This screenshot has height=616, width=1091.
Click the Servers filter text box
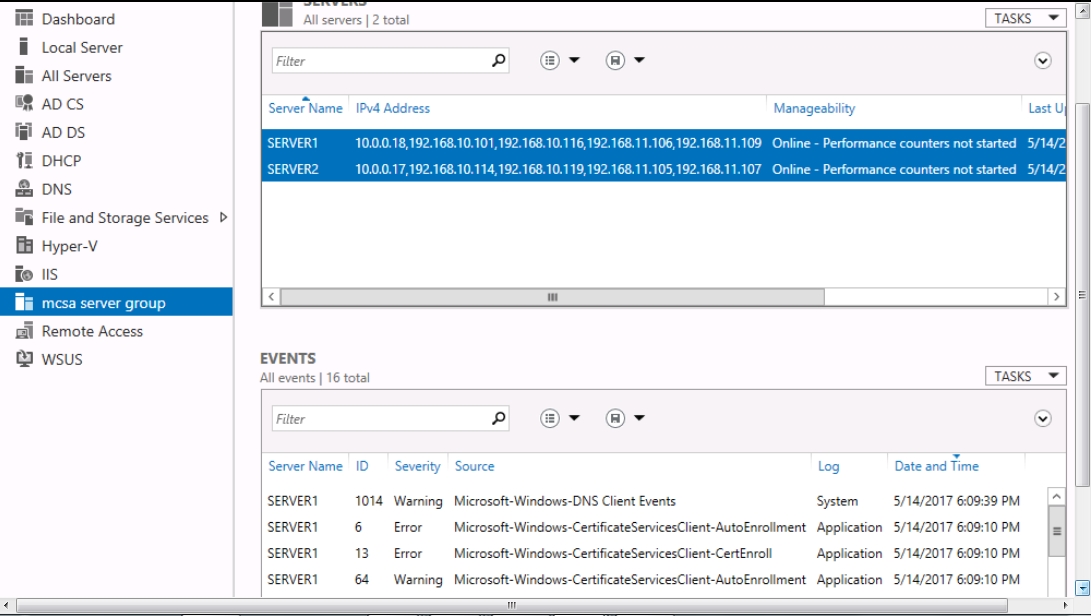click(x=381, y=61)
